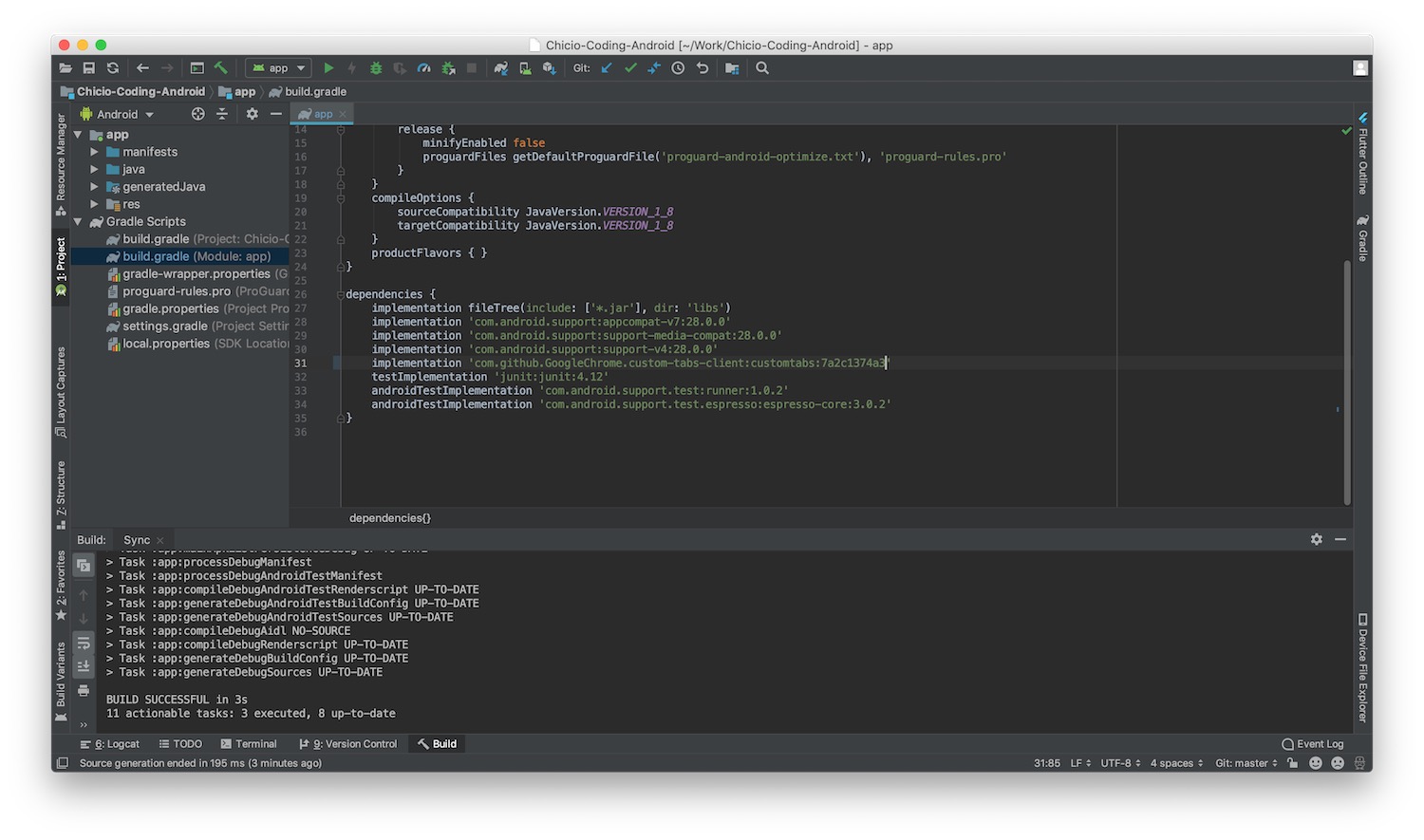The height and width of the screenshot is (840, 1424).
Task: Run the app with the green play icon
Action: click(328, 68)
